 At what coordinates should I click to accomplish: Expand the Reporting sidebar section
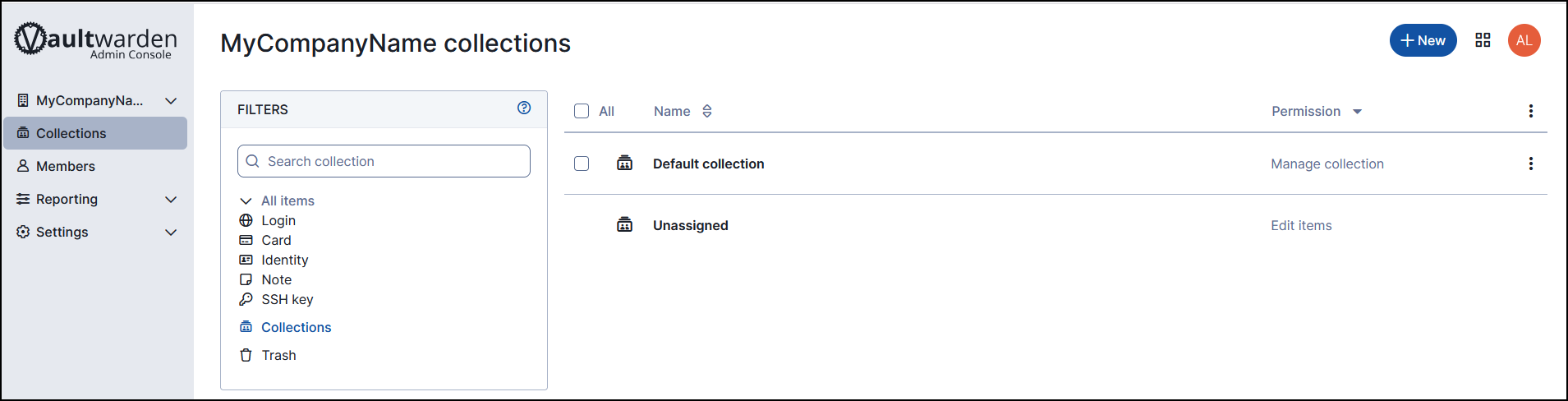(171, 199)
